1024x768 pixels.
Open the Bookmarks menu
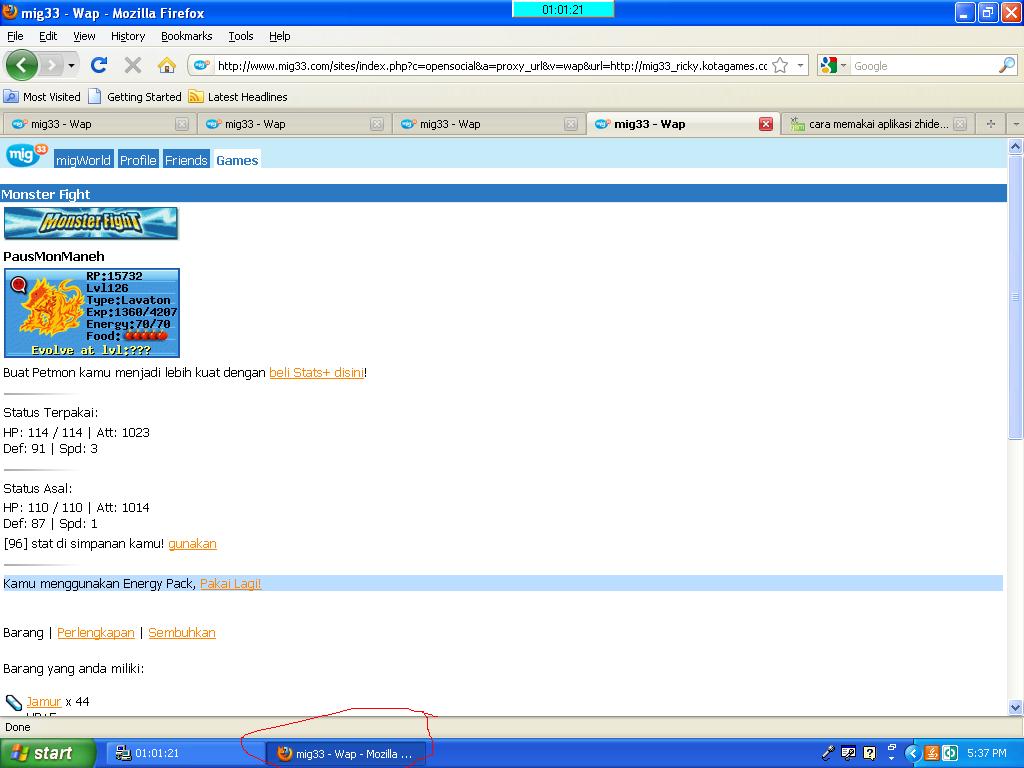tap(186, 36)
